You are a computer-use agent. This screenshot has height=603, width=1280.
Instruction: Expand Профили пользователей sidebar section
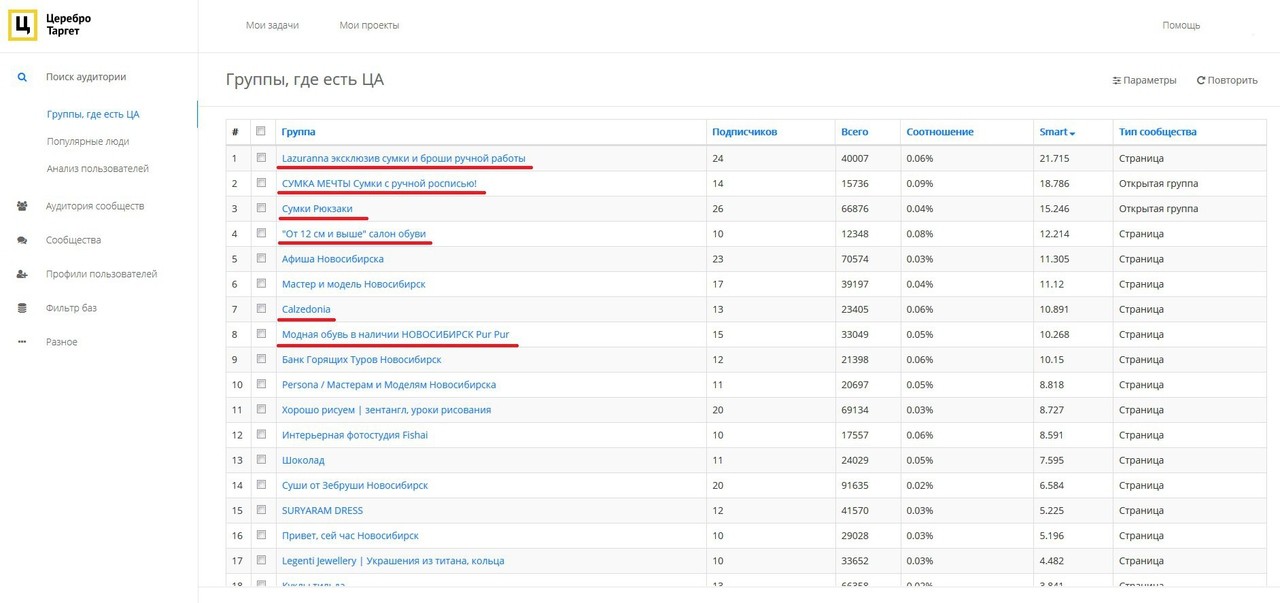click(101, 274)
